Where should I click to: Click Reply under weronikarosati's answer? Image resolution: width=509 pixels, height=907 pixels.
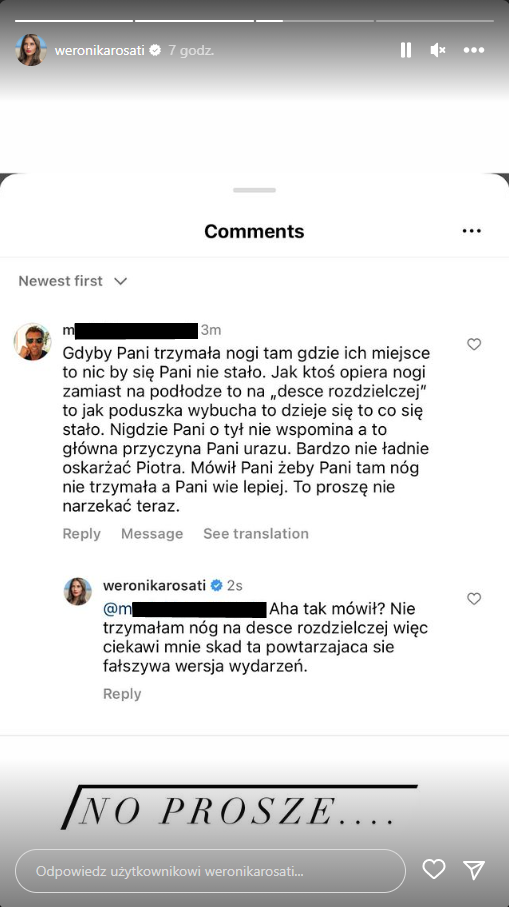[x=122, y=694]
